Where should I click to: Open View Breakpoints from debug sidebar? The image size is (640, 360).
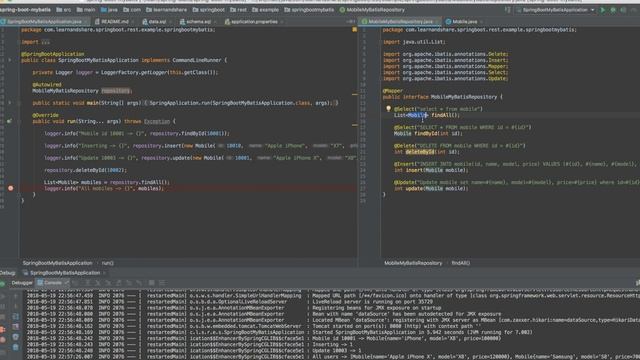pos(3,329)
